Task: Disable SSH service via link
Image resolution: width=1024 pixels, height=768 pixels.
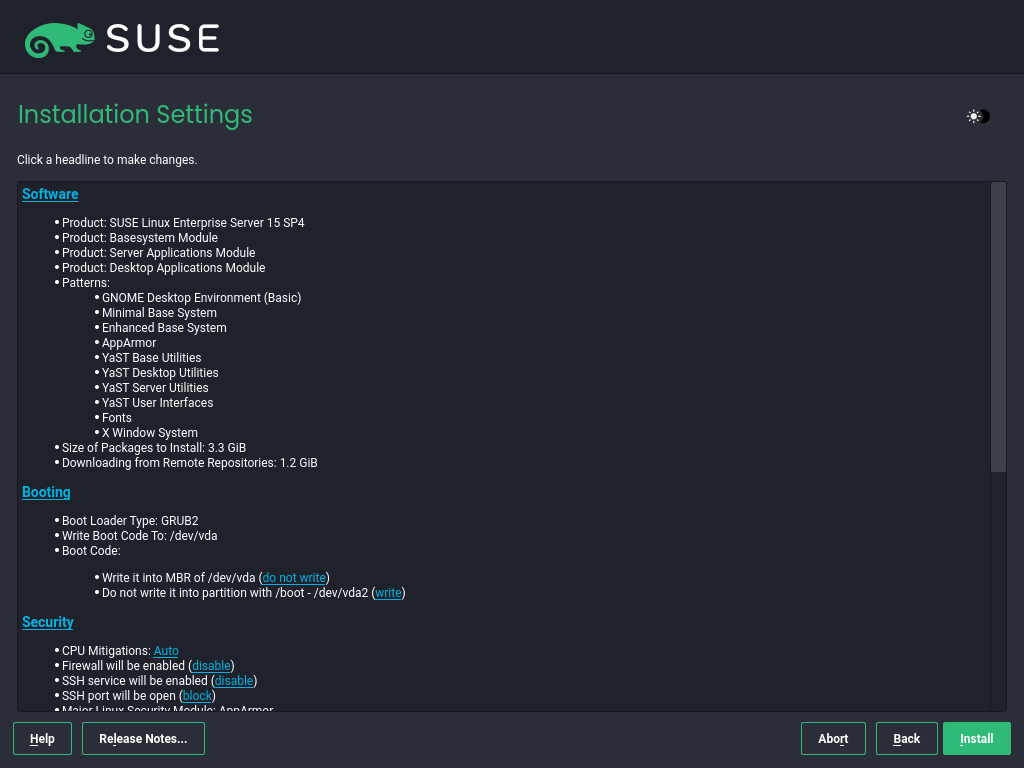Action: pos(234,681)
